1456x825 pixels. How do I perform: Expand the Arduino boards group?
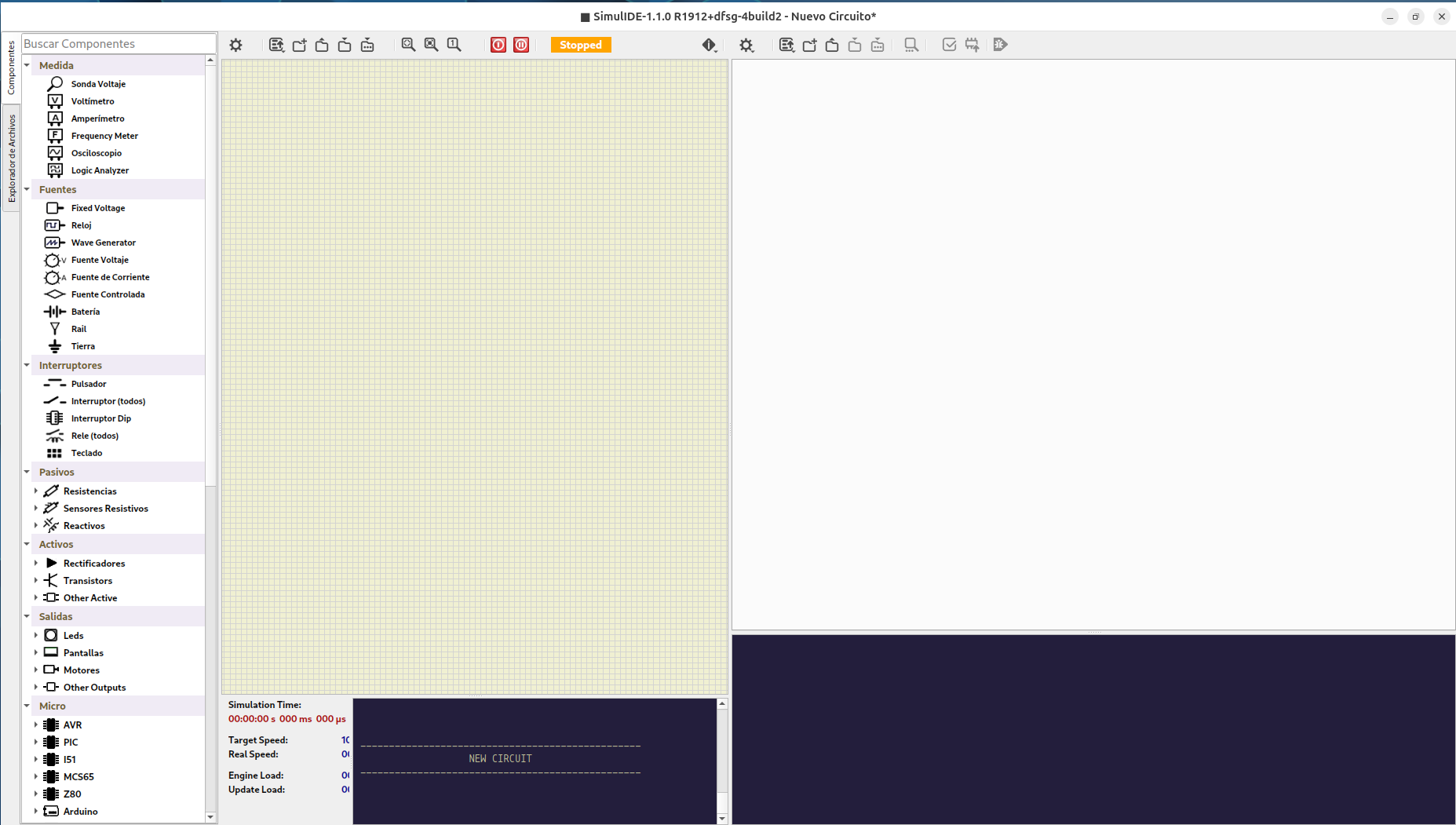click(36, 811)
